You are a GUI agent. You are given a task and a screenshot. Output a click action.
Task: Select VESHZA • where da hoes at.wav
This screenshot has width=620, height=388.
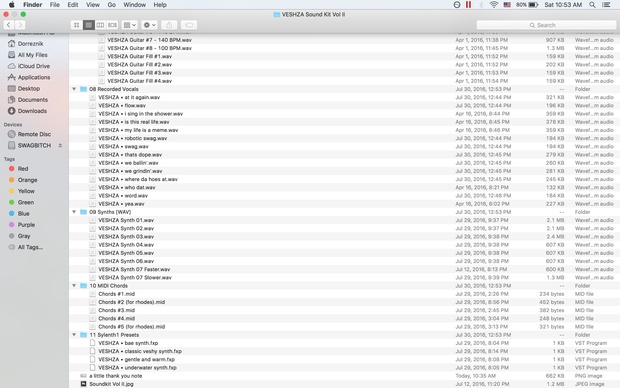[138, 179]
